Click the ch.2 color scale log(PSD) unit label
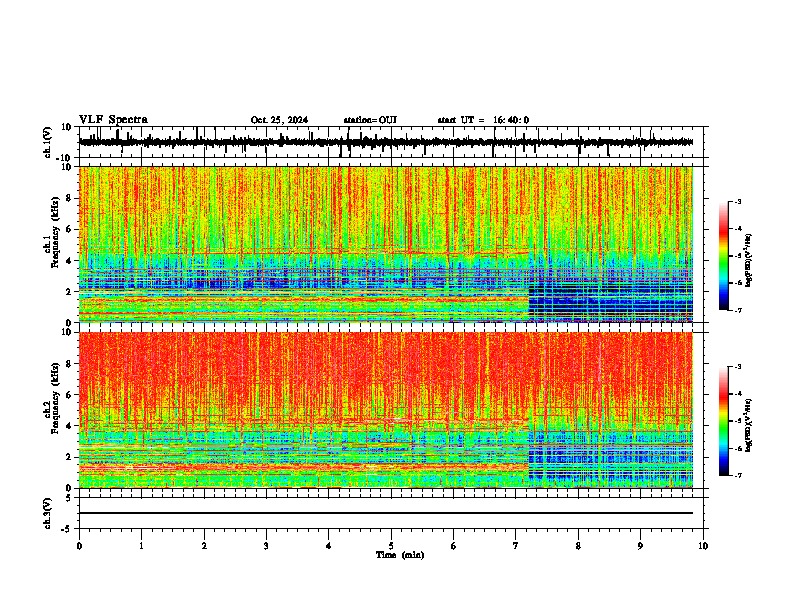This screenshot has height=612, width=792. [749, 425]
